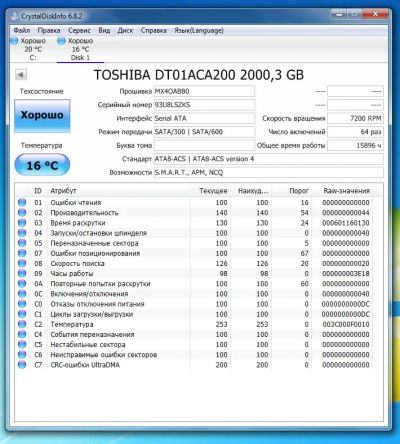Viewport: 400px width, 444px height.
Task: Click the status orb for attribute 01
Action: coord(22,202)
